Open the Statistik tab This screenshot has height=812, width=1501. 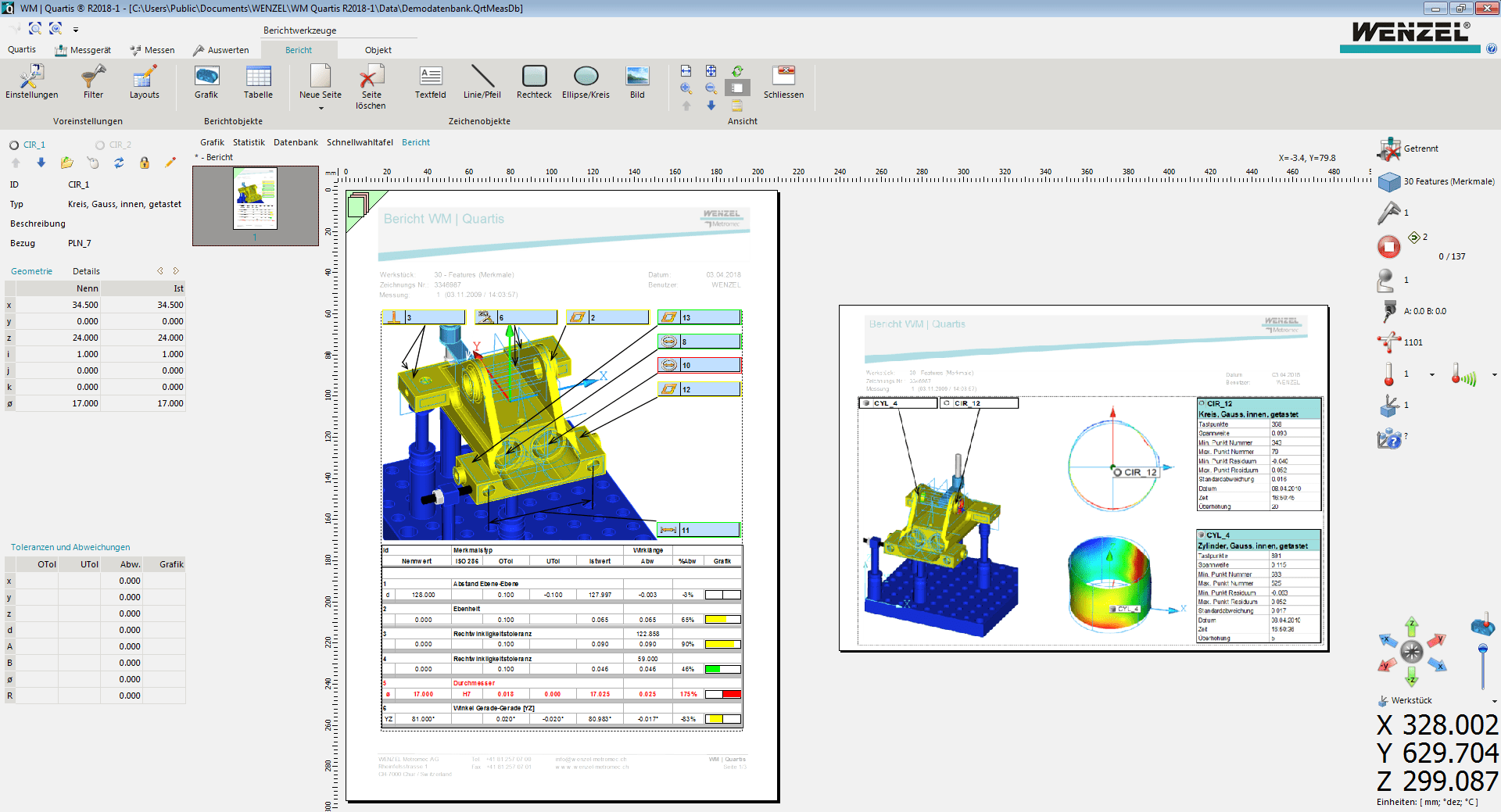(249, 142)
